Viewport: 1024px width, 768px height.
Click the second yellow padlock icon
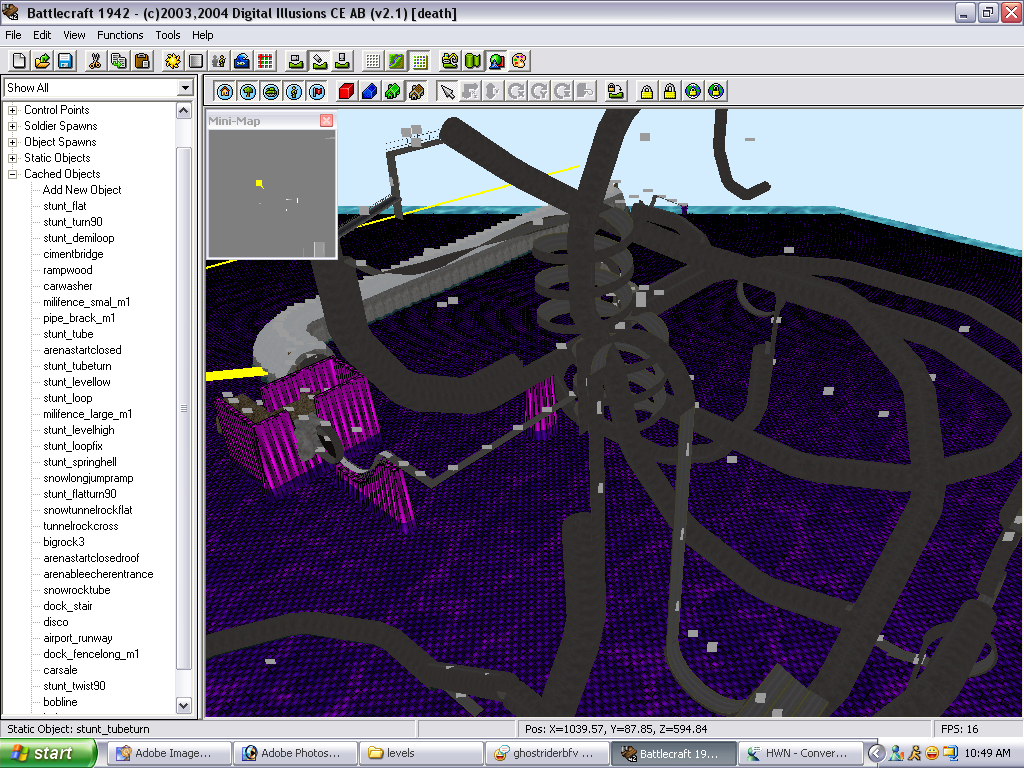670,91
